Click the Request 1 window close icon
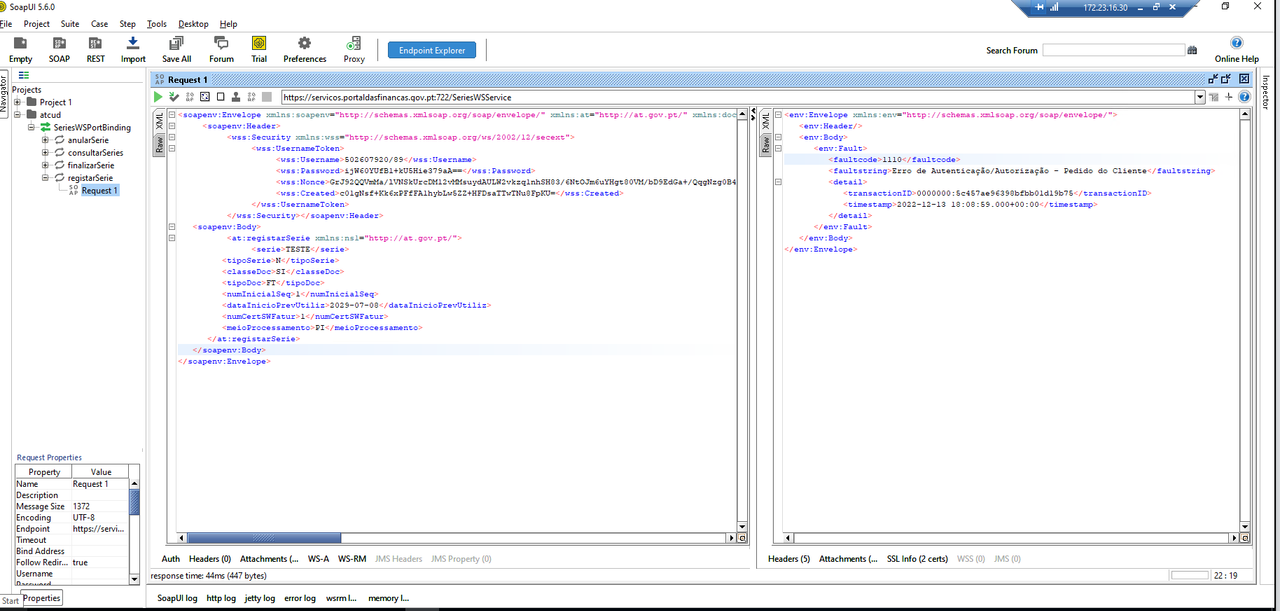 click(x=1244, y=78)
